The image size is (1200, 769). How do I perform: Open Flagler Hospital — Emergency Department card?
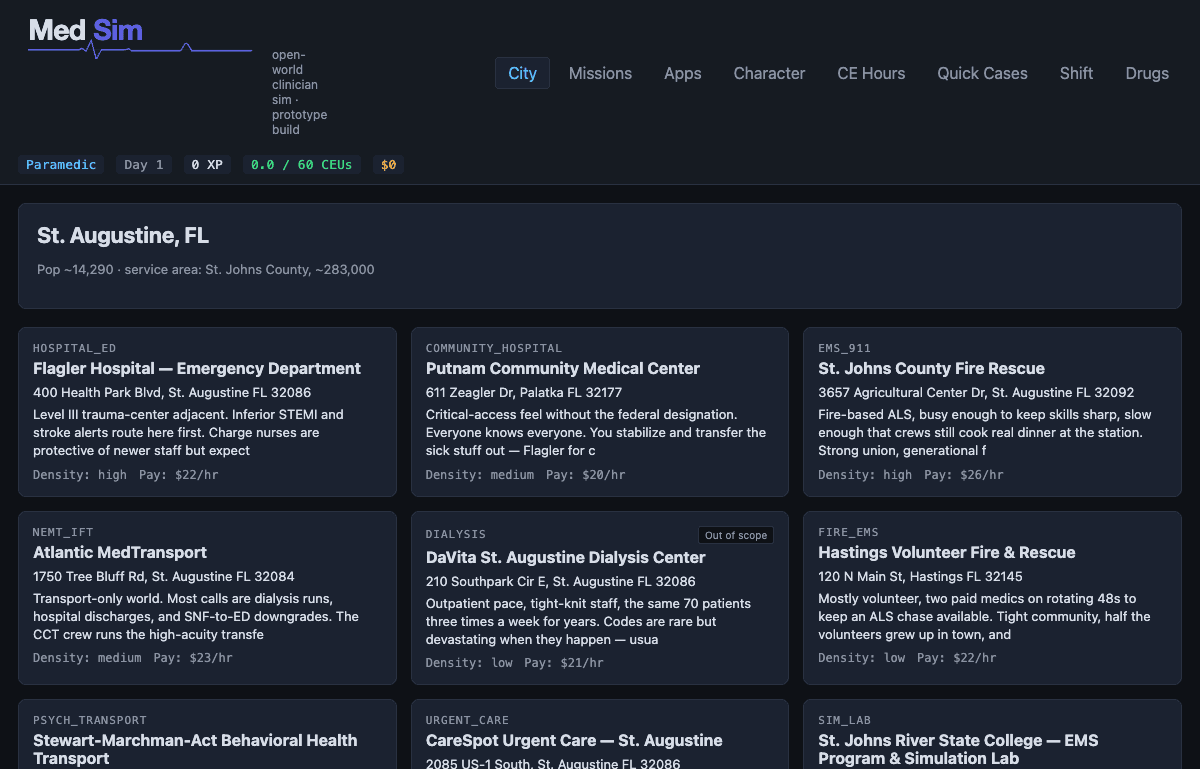(x=207, y=412)
